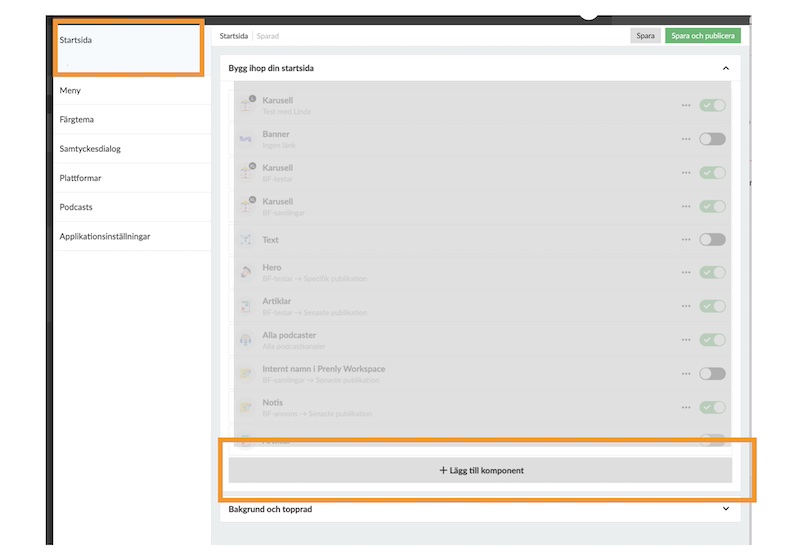800x552 pixels.
Task: Click the Banner component icon
Action: click(x=245, y=139)
